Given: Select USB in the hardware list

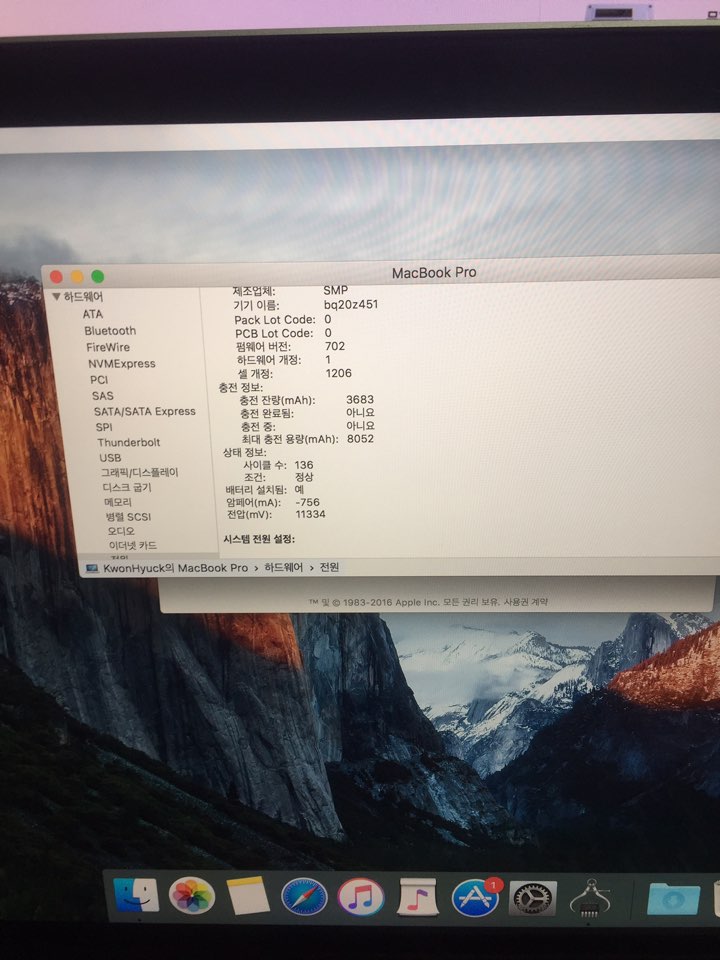Looking at the screenshot, I should coord(110,458).
